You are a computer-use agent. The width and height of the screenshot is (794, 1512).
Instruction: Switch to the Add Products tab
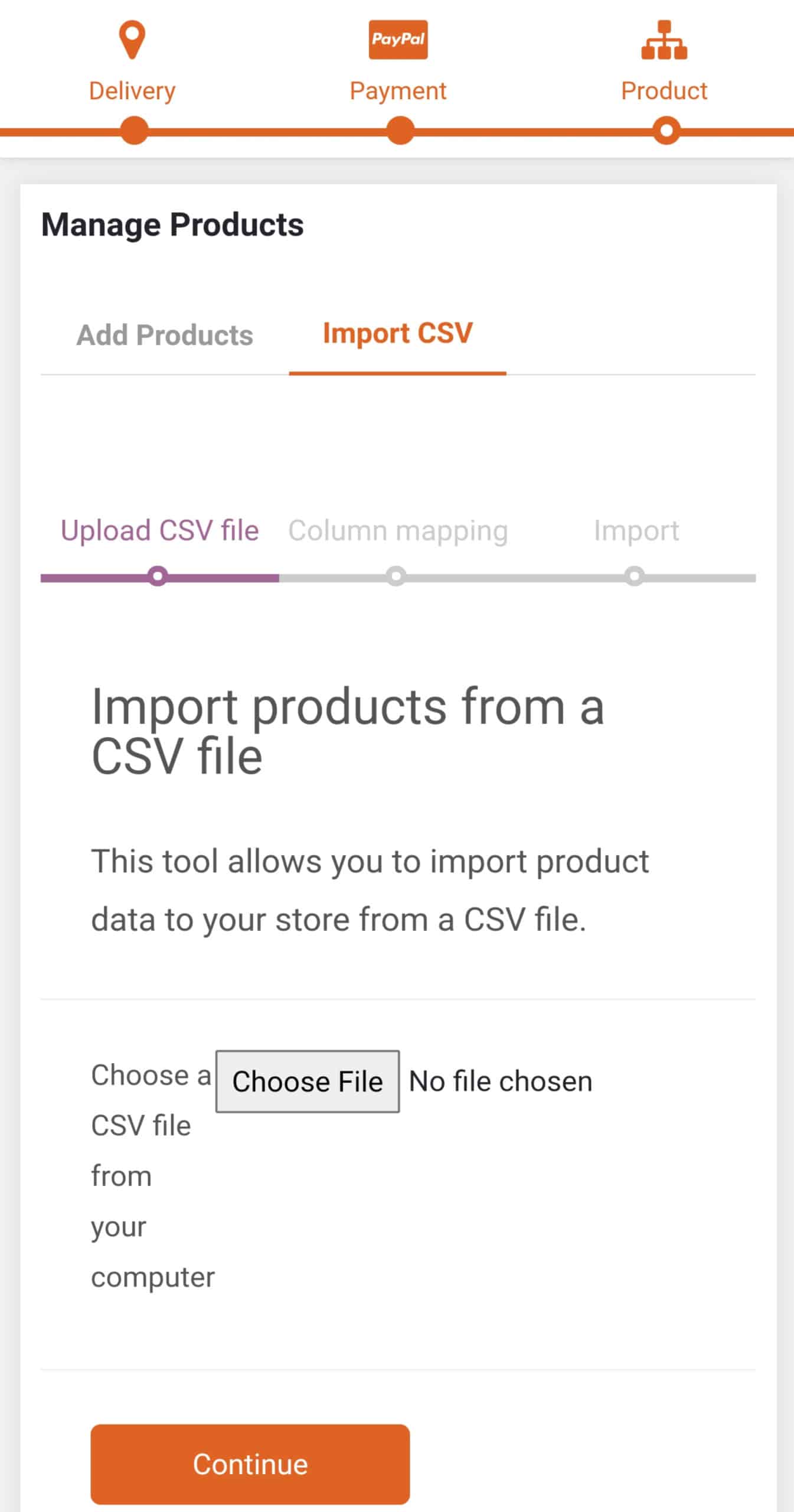point(165,335)
